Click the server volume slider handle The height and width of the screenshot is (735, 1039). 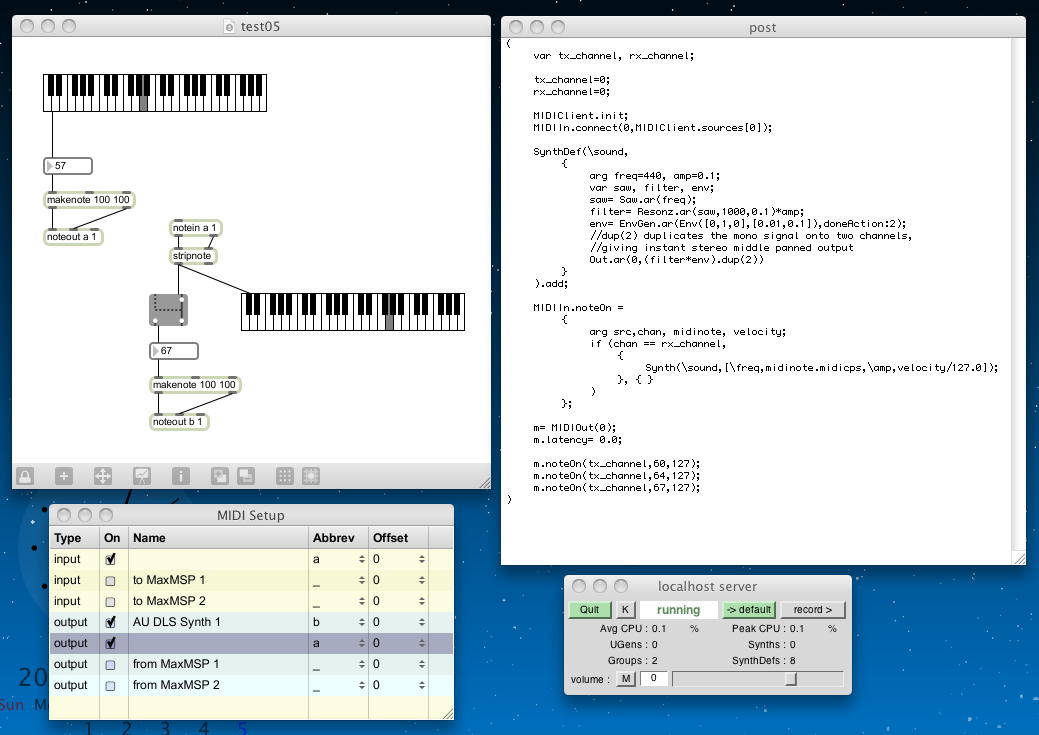pos(791,679)
